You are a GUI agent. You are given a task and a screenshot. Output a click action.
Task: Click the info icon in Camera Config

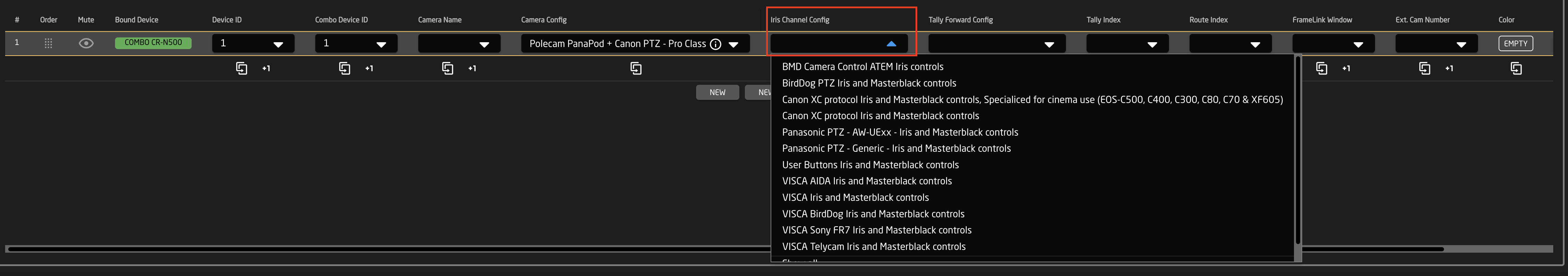click(x=716, y=44)
